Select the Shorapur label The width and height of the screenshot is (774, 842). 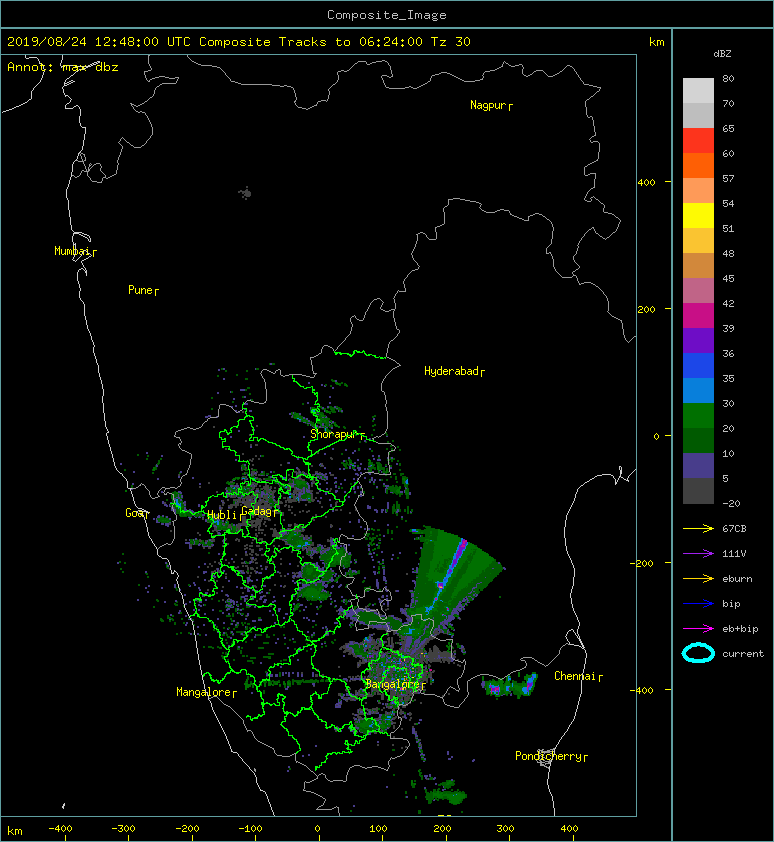(x=333, y=434)
